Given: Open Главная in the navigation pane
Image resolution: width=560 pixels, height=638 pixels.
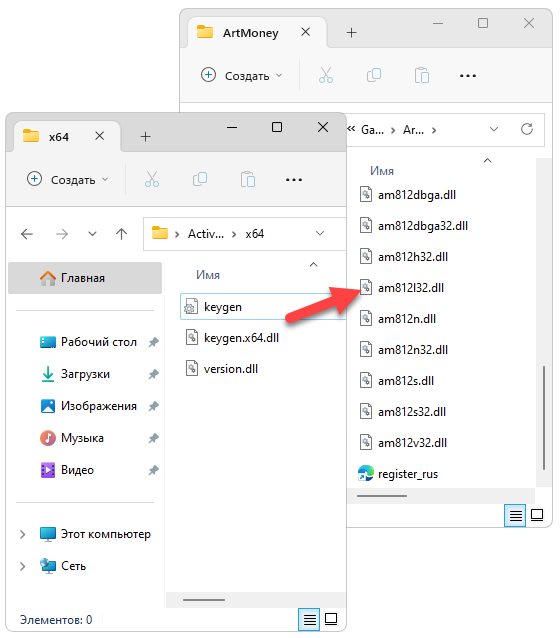Looking at the screenshot, I should pyautogui.click(x=85, y=278).
